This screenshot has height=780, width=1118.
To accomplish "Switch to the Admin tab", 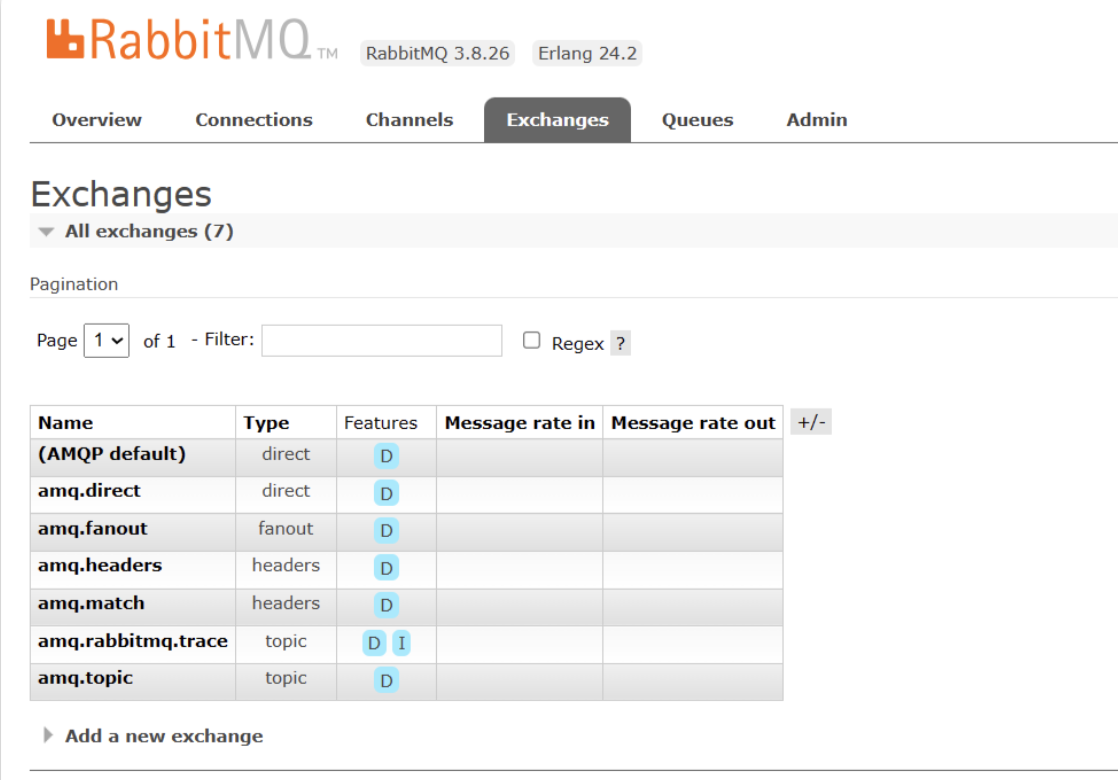I will 817,120.
